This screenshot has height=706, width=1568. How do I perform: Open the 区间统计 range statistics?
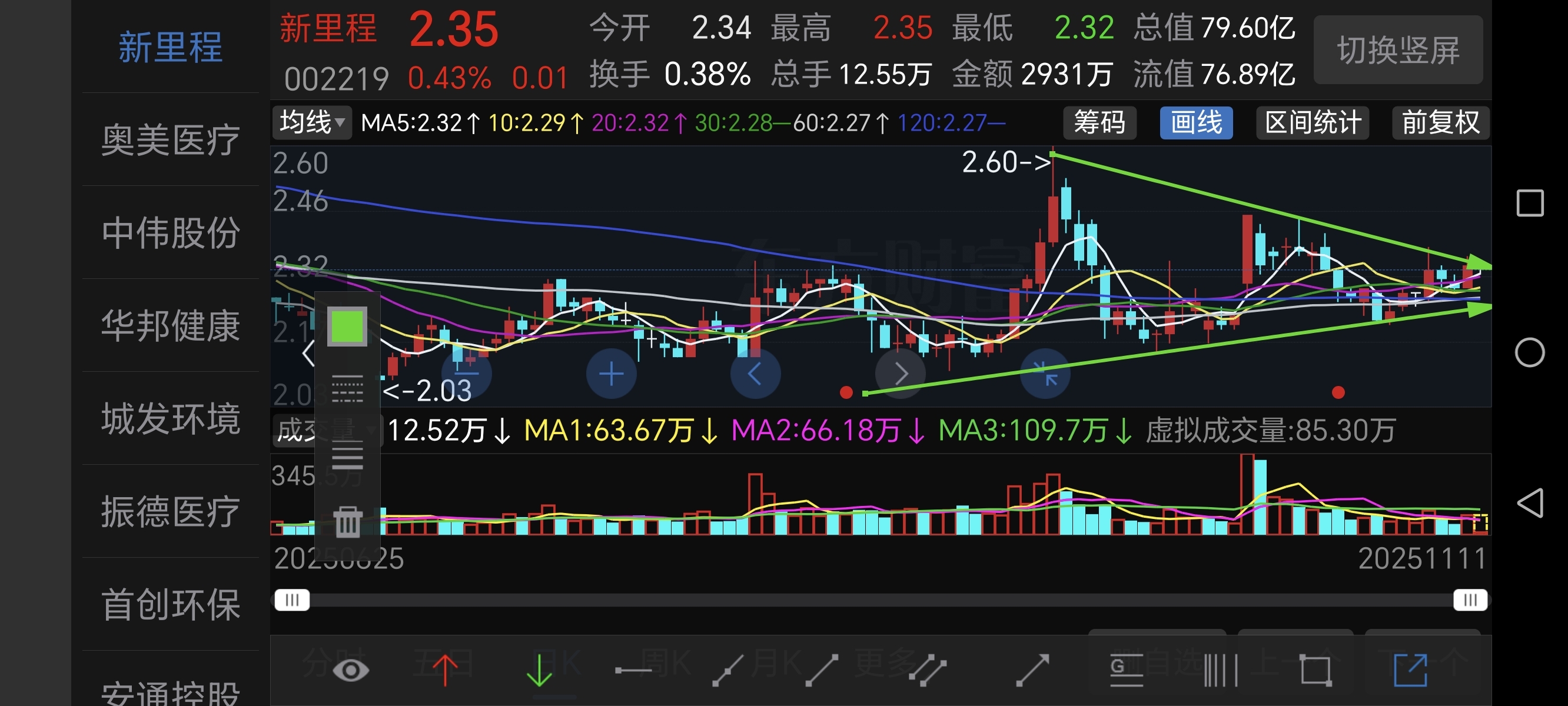[1313, 122]
